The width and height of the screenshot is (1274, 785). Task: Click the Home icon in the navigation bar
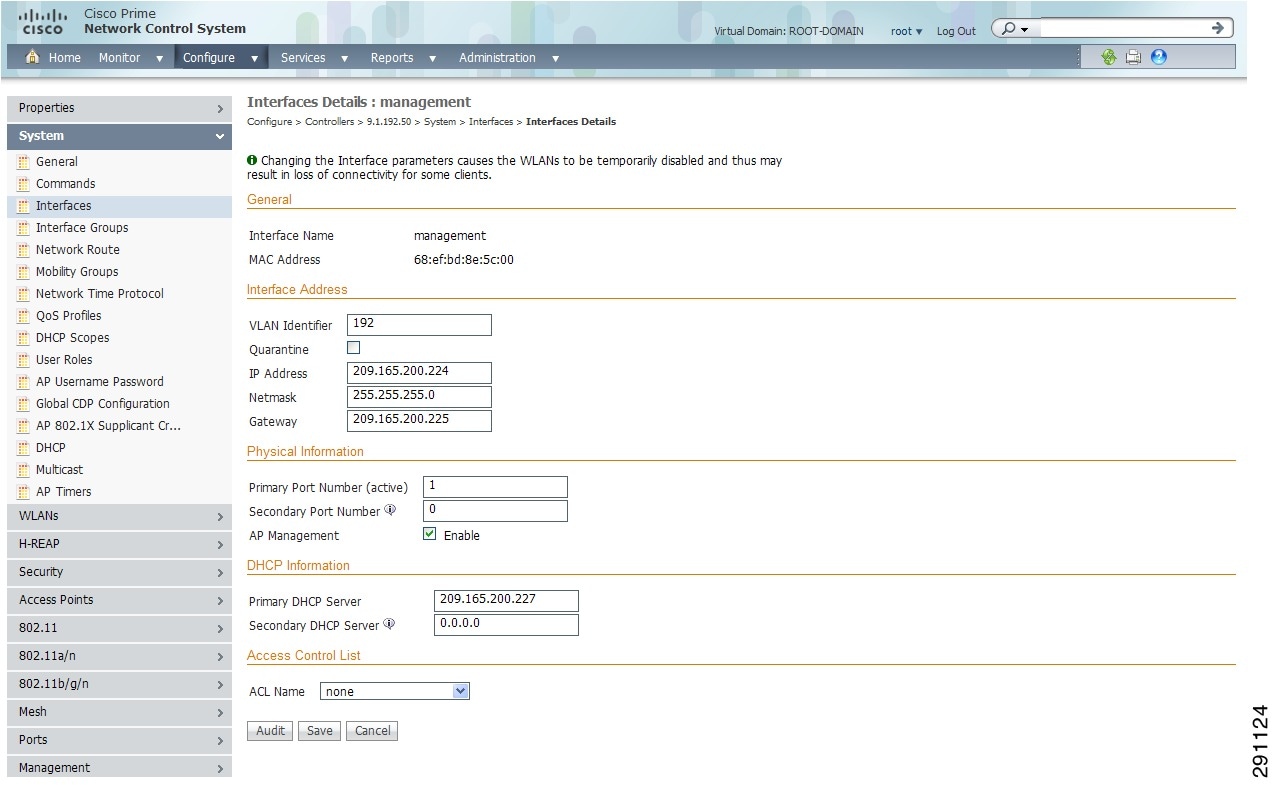coord(33,57)
